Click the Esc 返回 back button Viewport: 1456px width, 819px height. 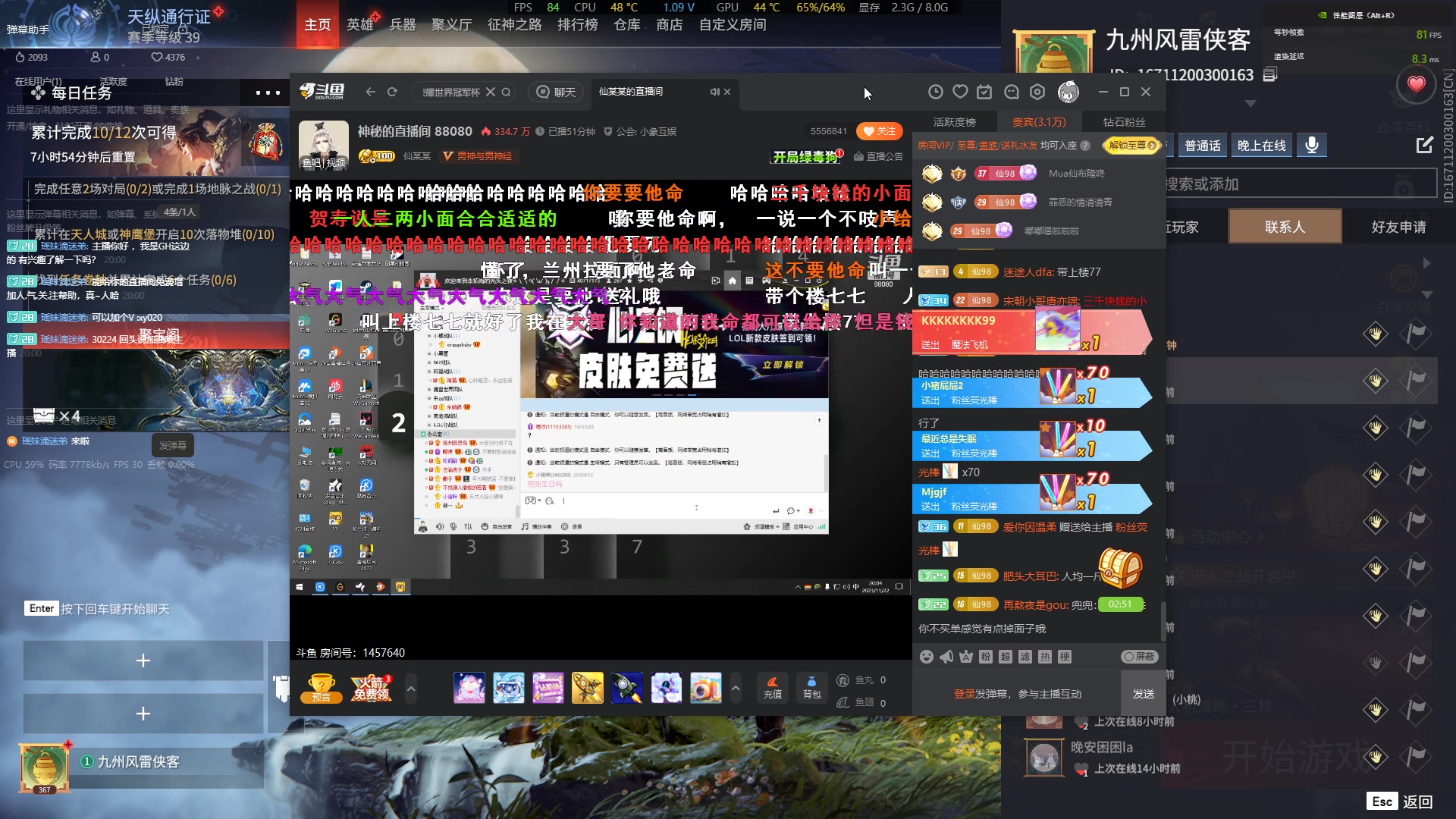tap(1401, 802)
